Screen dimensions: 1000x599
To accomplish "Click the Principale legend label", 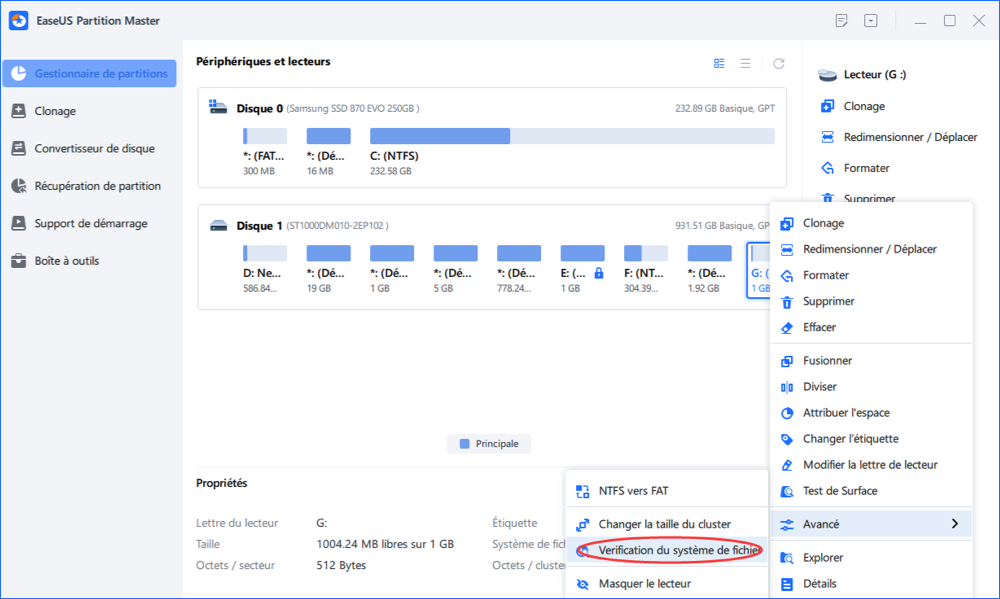I will [x=497, y=444].
